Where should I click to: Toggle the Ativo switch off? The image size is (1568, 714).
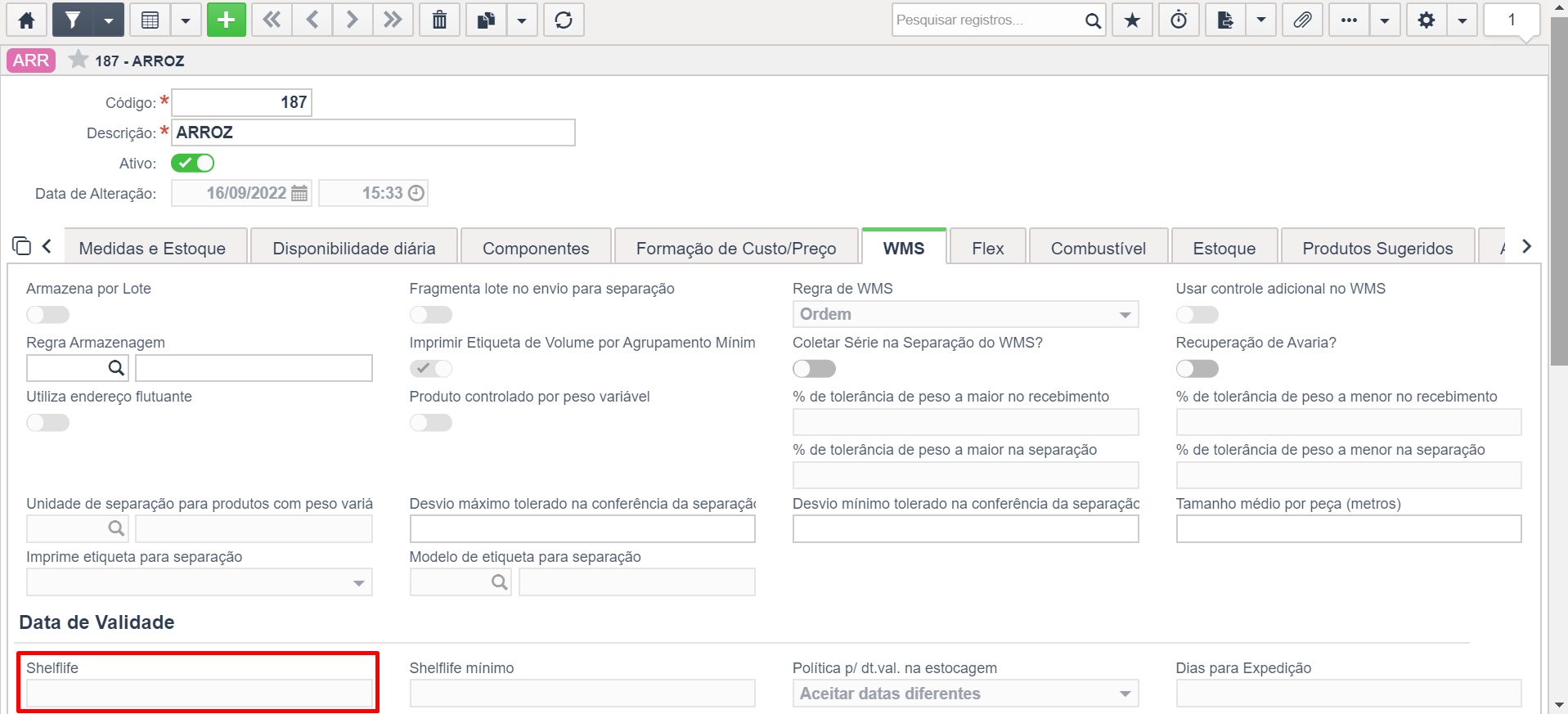tap(192, 163)
